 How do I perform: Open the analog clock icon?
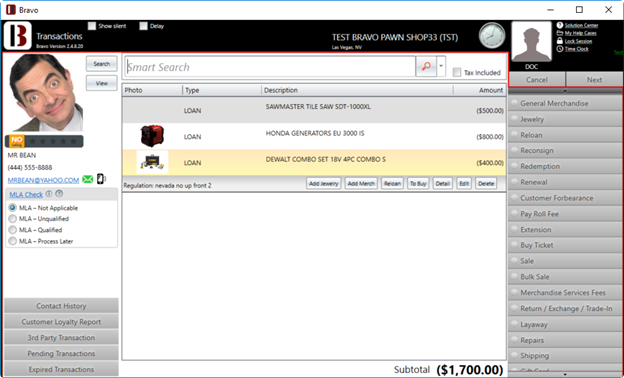(492, 36)
